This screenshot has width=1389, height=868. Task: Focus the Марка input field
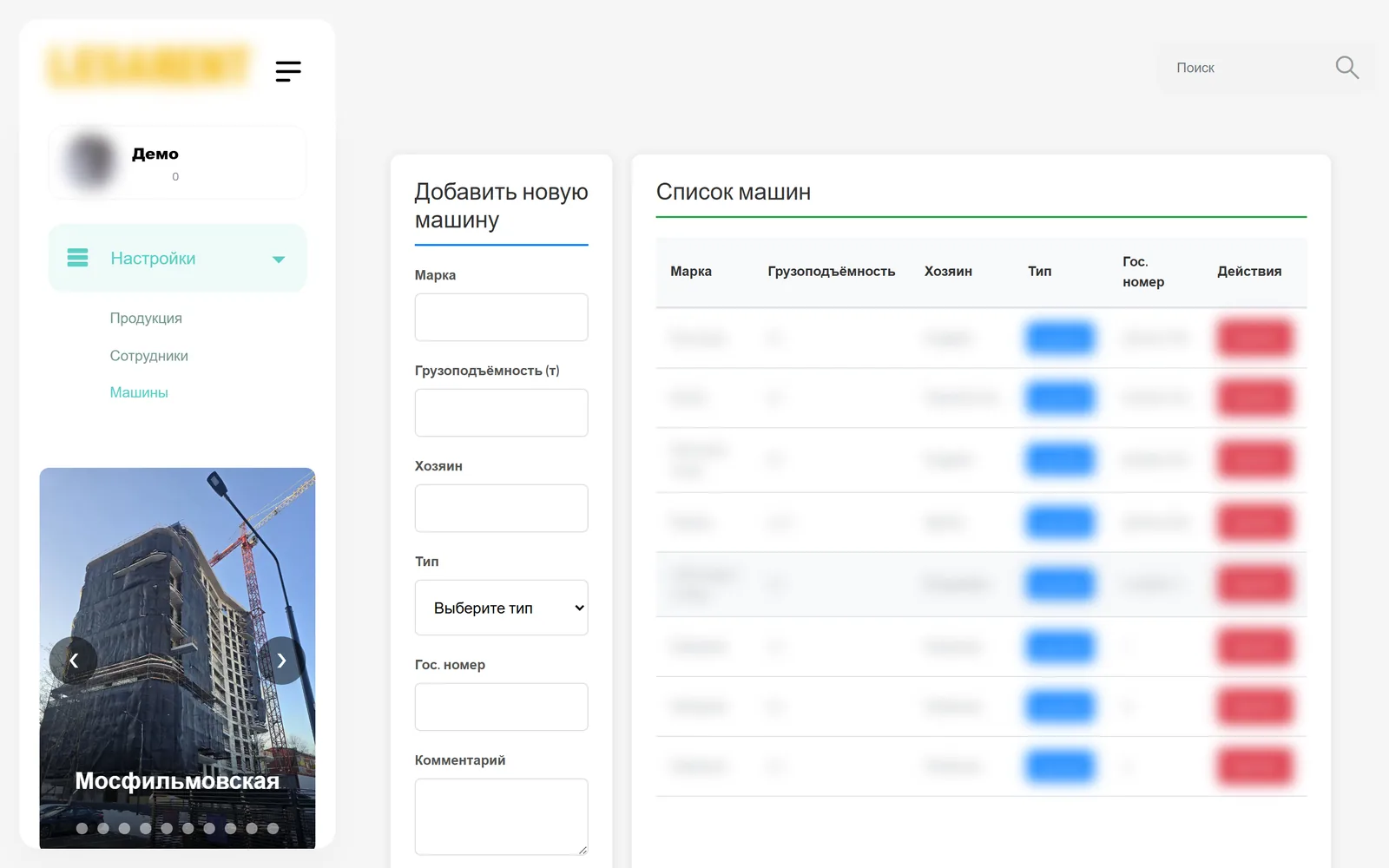coord(502,317)
